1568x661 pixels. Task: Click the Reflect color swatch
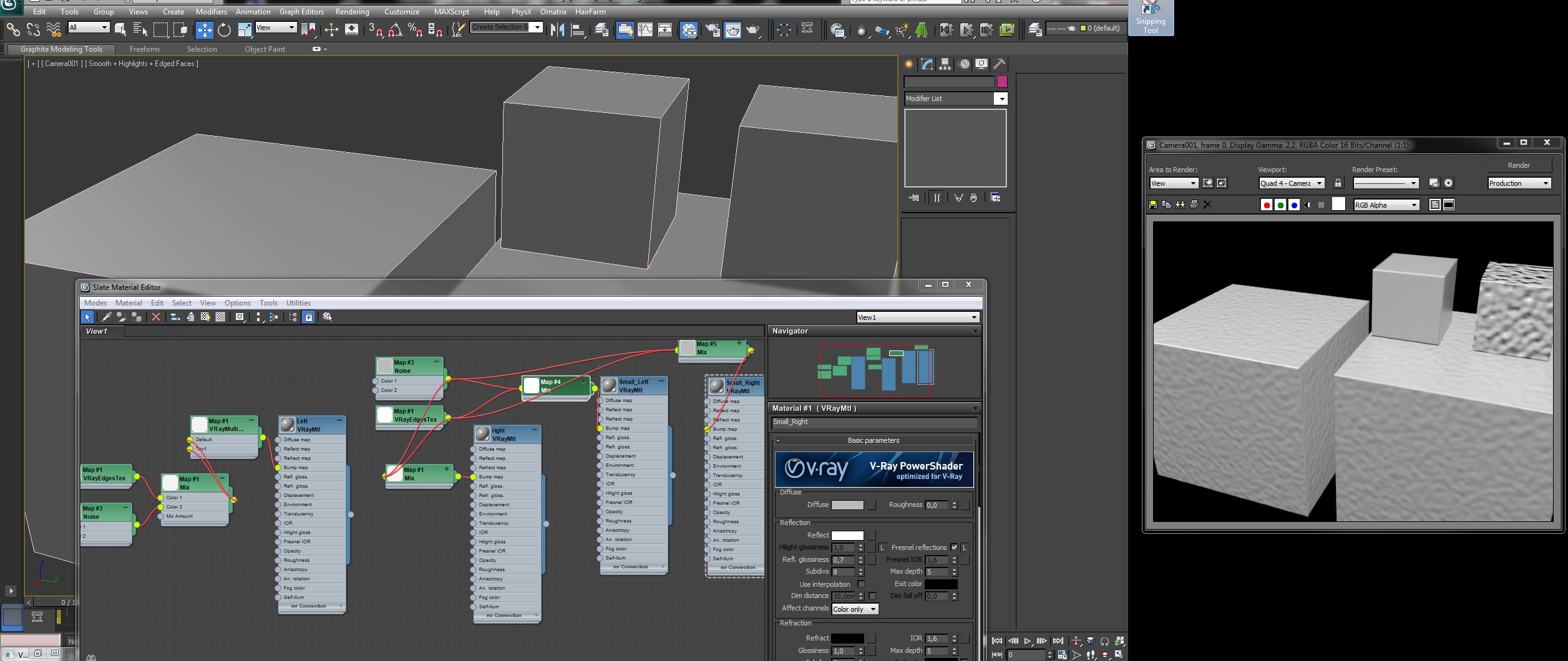[x=847, y=536]
